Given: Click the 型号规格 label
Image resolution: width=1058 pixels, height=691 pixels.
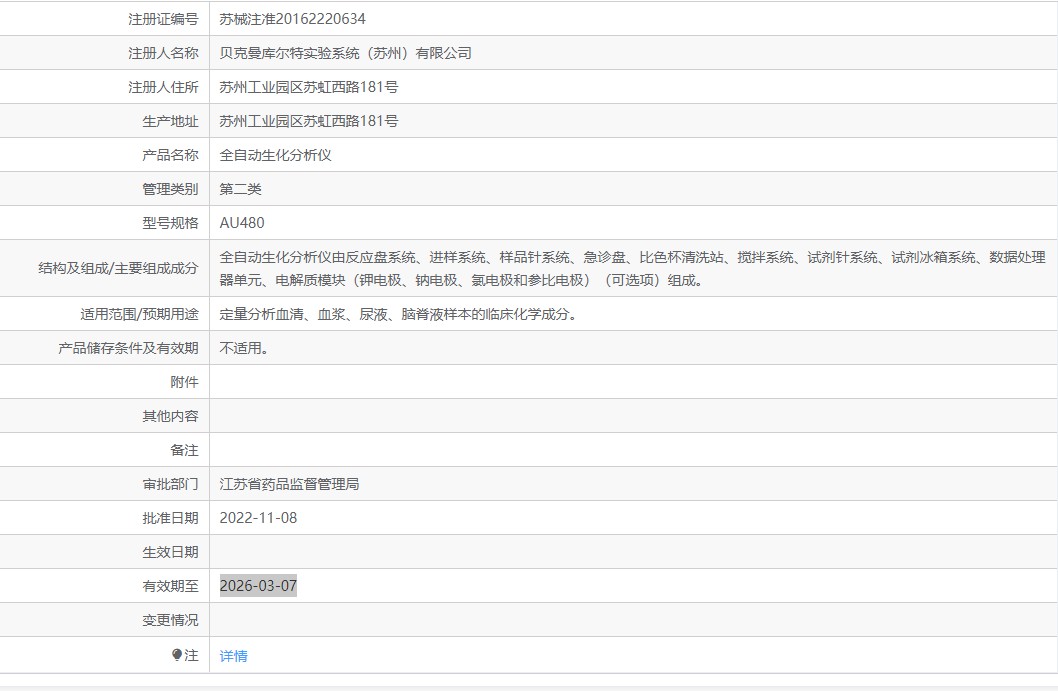Looking at the screenshot, I should (170, 223).
